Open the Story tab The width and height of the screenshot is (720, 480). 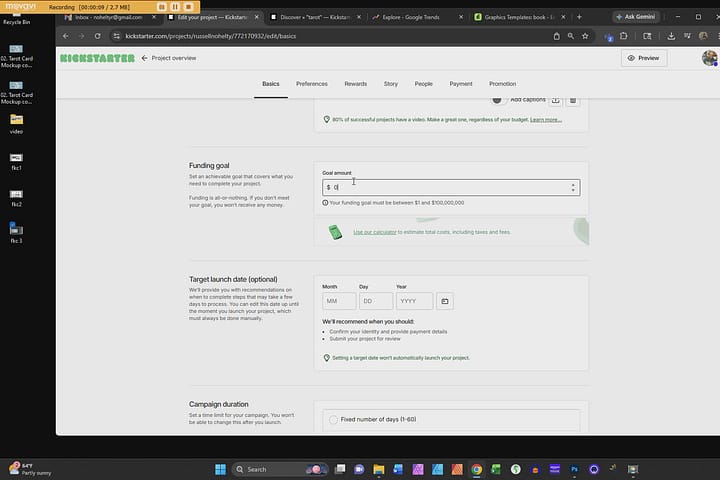391,84
